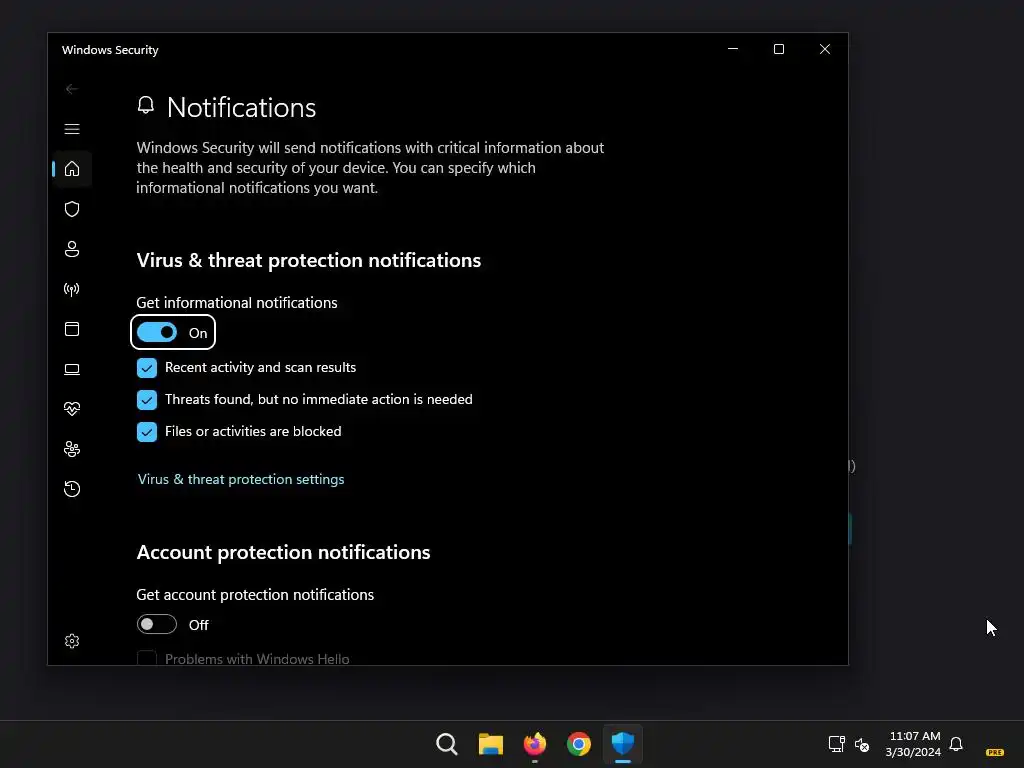1024x768 pixels.
Task: Open Device security laptop icon
Action: point(72,370)
